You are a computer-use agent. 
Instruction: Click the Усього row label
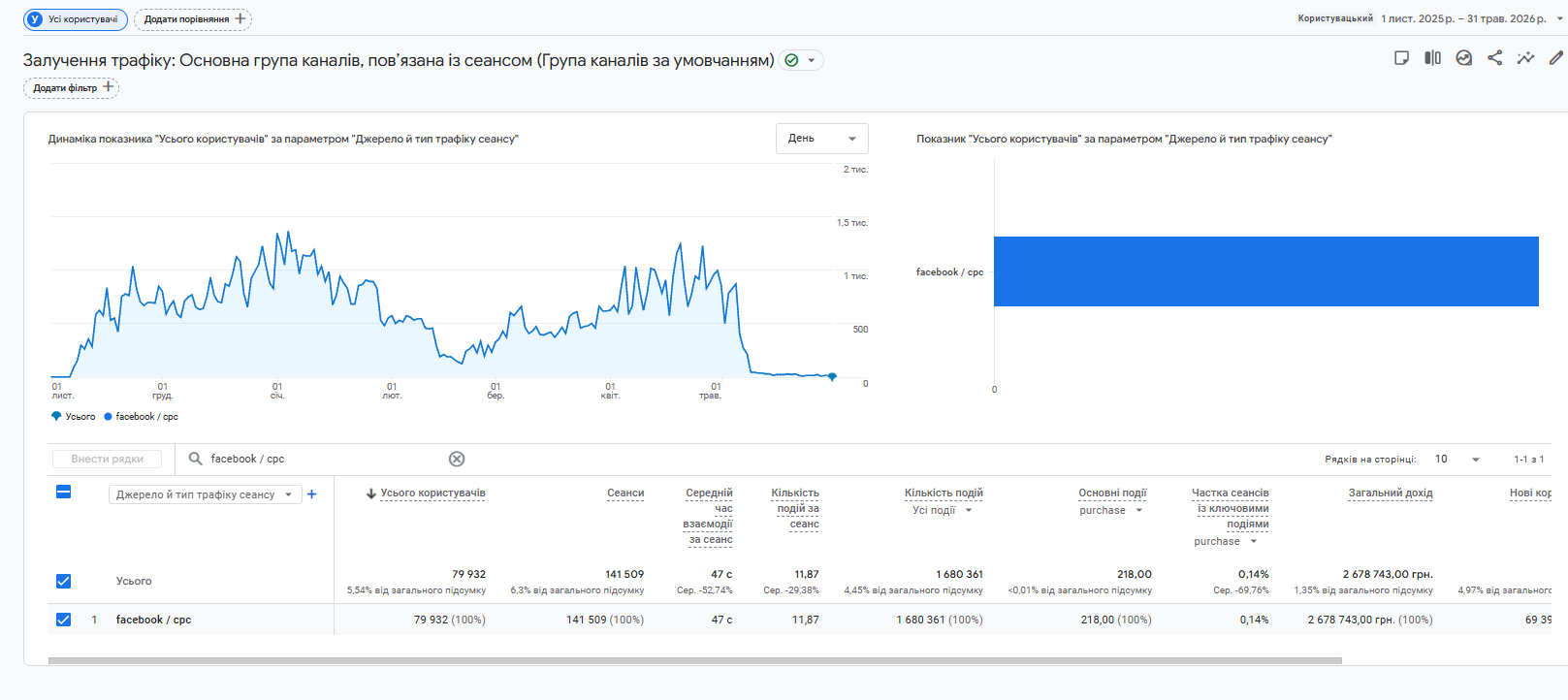pos(134,581)
